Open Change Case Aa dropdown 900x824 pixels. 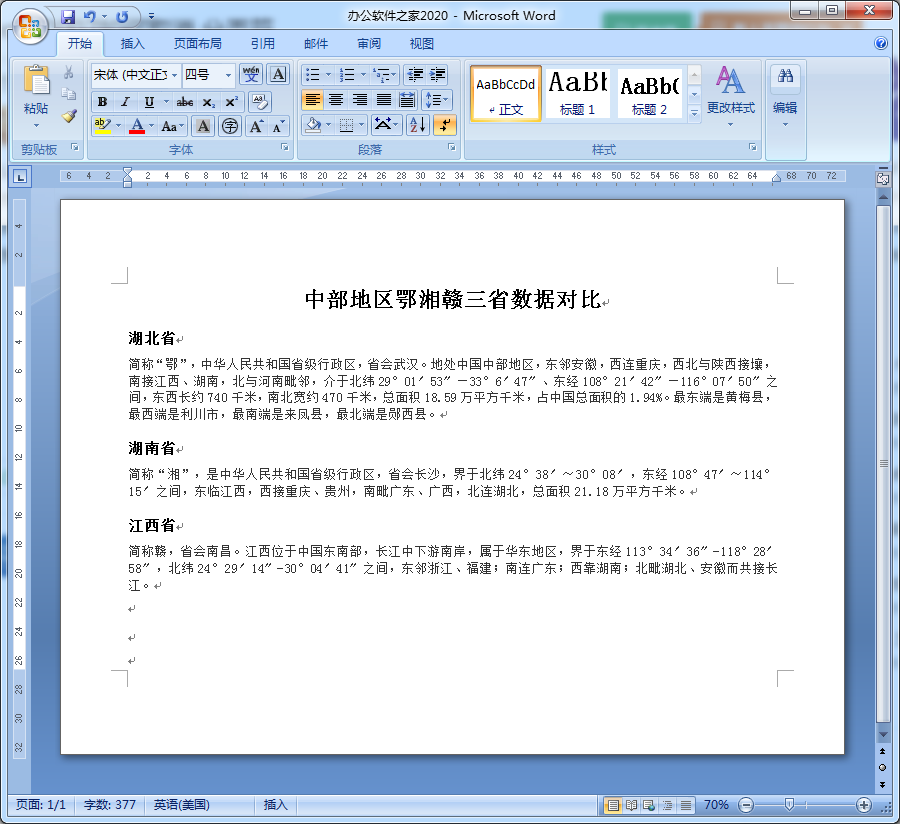(x=172, y=126)
